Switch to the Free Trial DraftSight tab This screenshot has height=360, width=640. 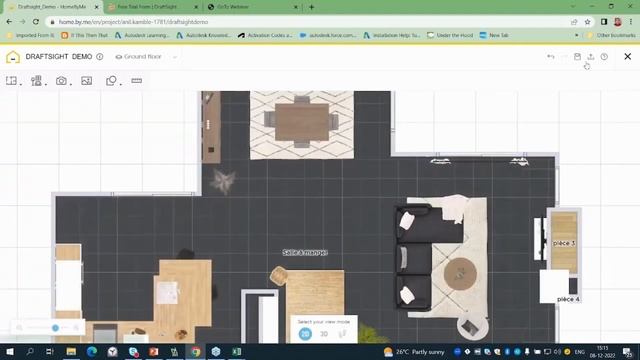coord(152,7)
